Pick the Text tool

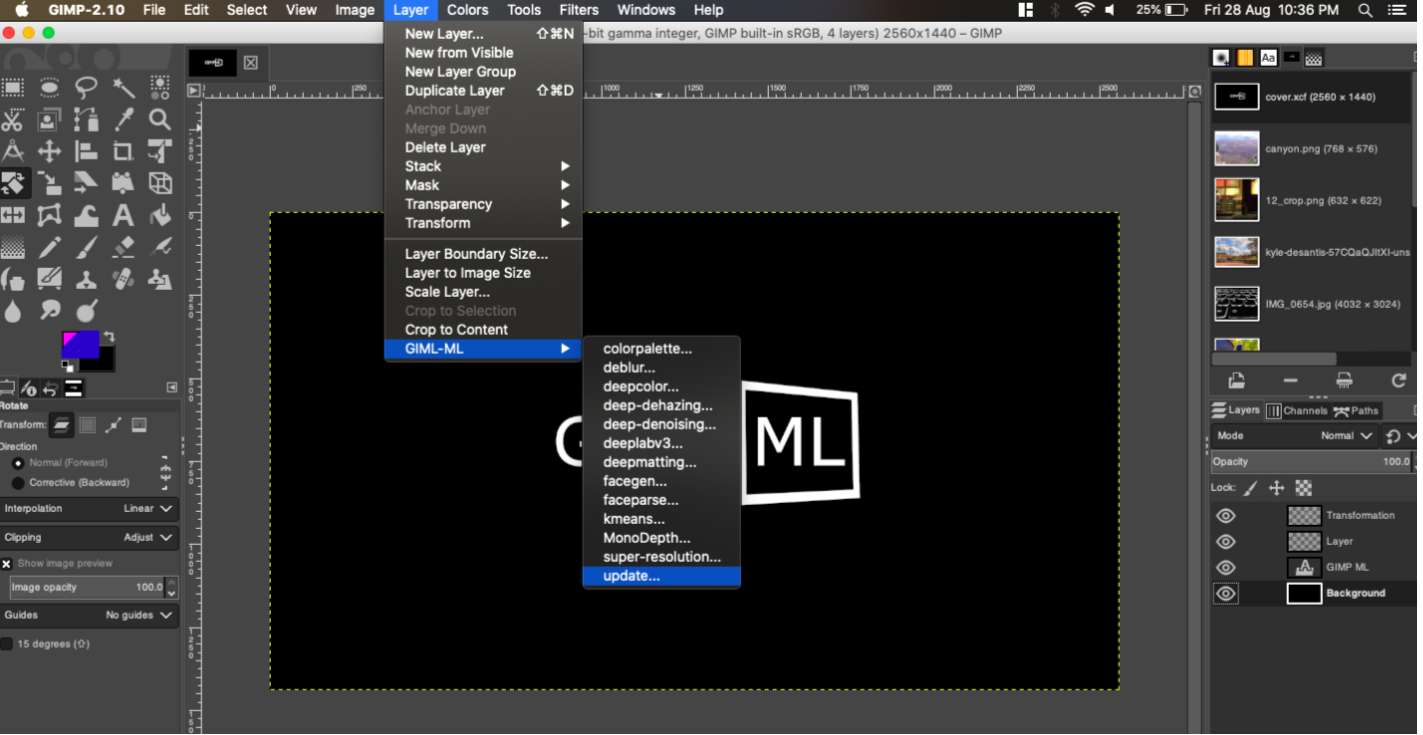[123, 215]
